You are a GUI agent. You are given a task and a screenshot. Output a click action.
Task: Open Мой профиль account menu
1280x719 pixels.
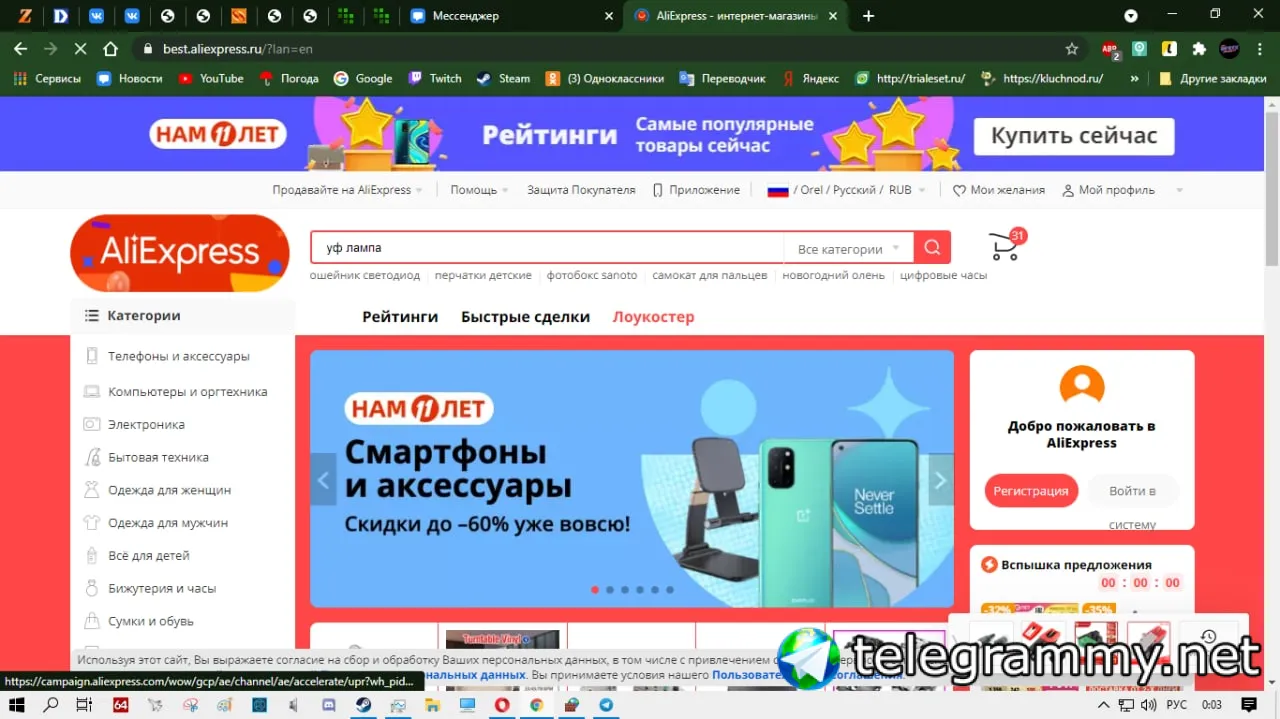point(1108,190)
